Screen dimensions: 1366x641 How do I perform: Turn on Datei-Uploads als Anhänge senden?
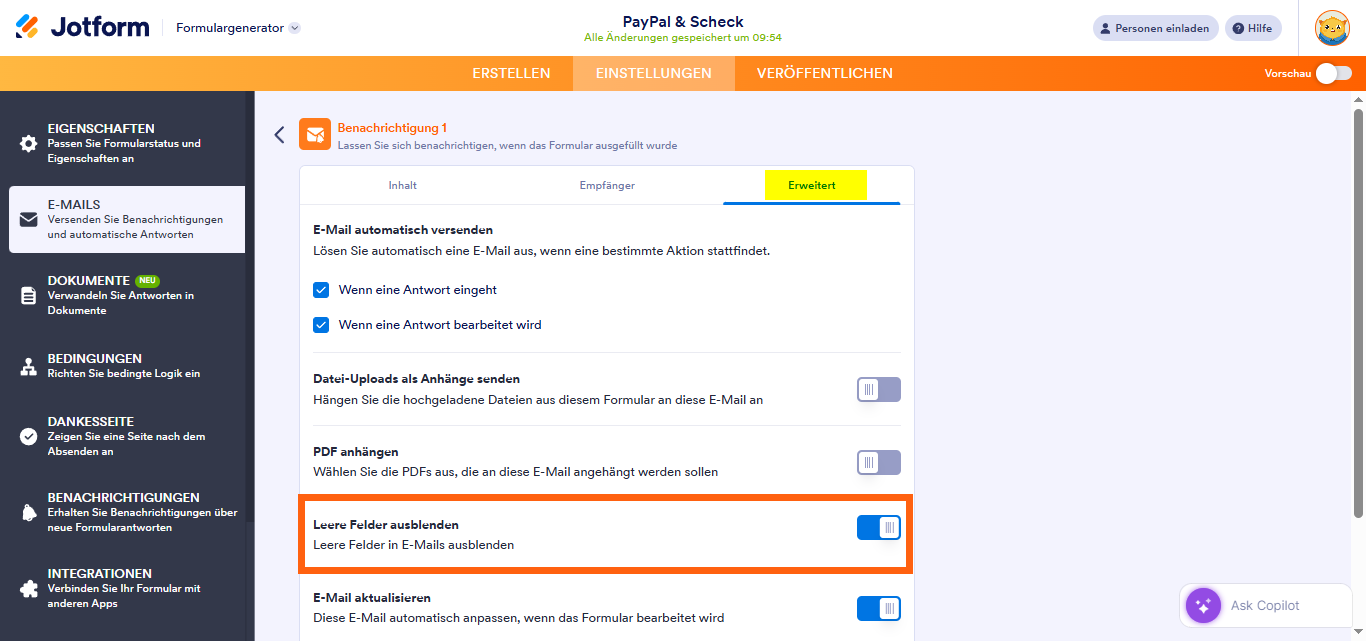click(x=878, y=389)
